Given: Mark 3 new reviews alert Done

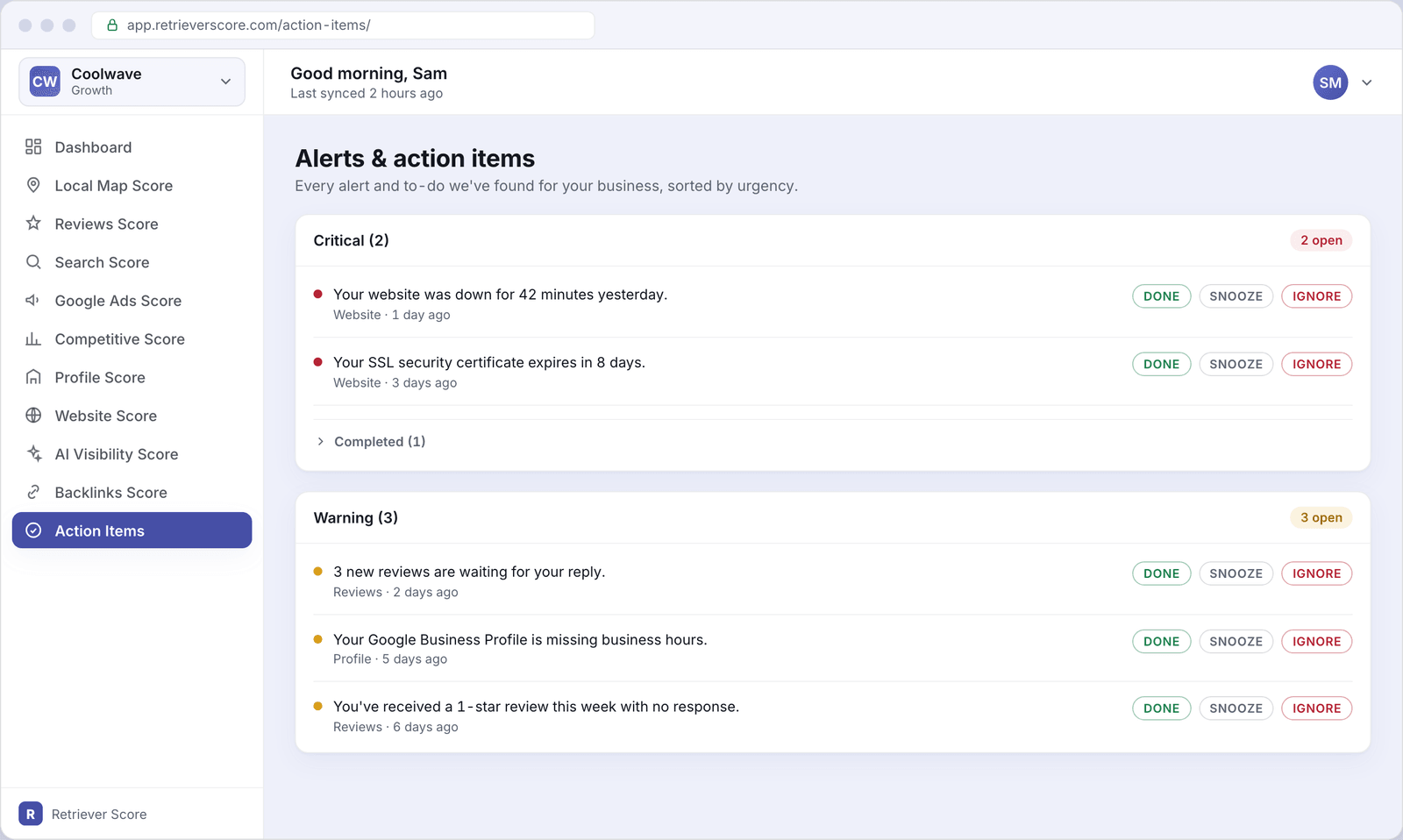Looking at the screenshot, I should tap(1161, 573).
